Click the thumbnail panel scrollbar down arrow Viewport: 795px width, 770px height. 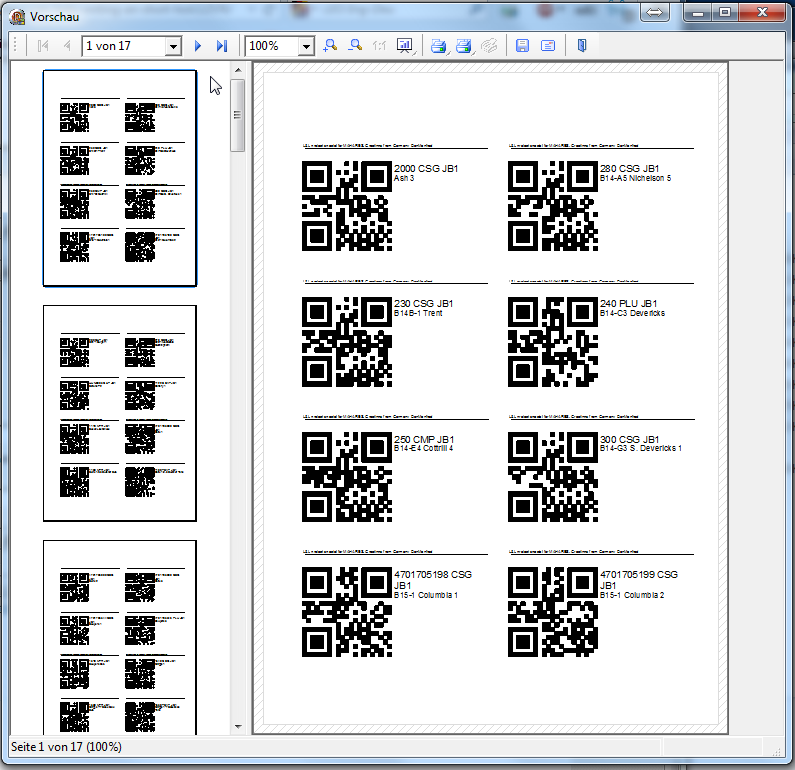coord(238,727)
